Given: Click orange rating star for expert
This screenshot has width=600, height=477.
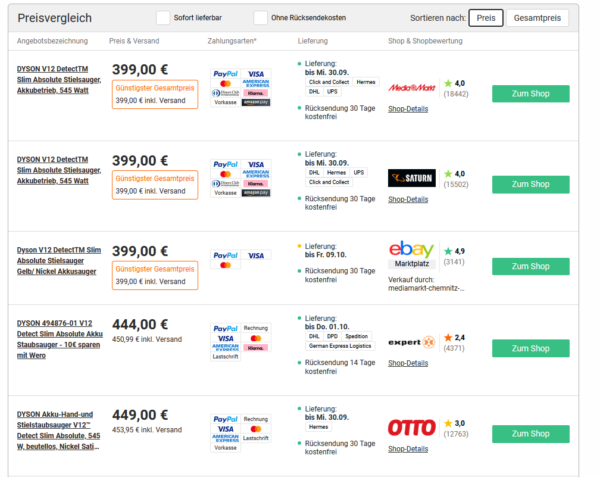Looking at the screenshot, I should (448, 337).
